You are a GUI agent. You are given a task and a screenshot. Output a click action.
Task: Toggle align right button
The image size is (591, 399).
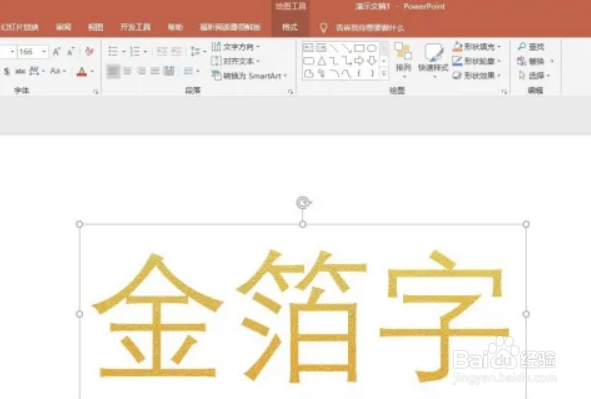(x=141, y=71)
